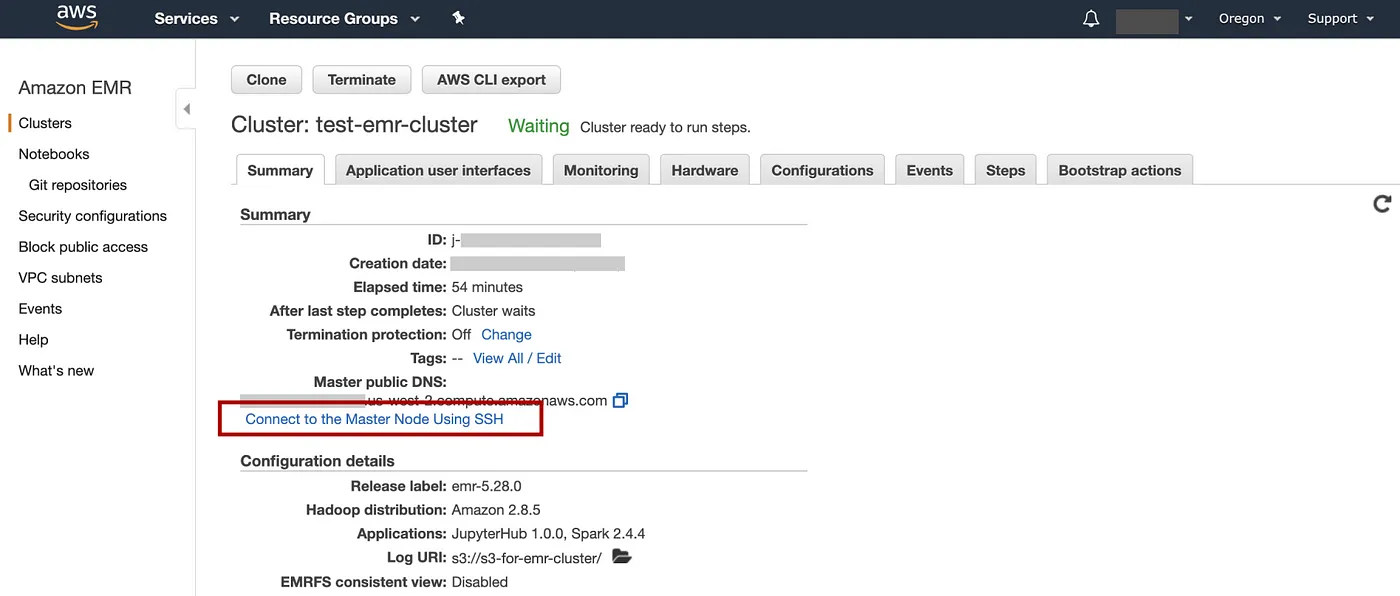Click the Configuration details heading
This screenshot has width=1400, height=596.
[317, 461]
